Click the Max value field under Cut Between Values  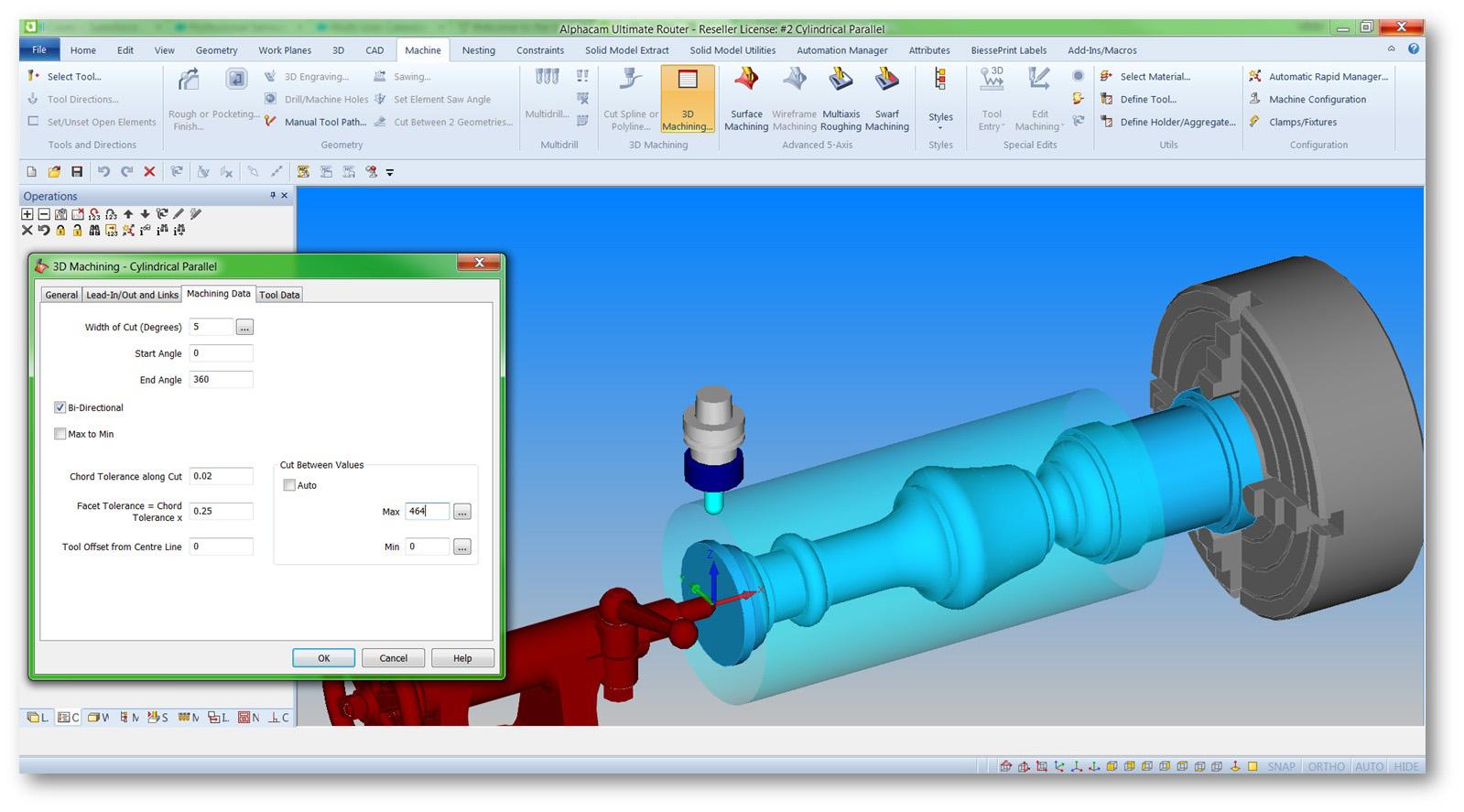click(428, 511)
